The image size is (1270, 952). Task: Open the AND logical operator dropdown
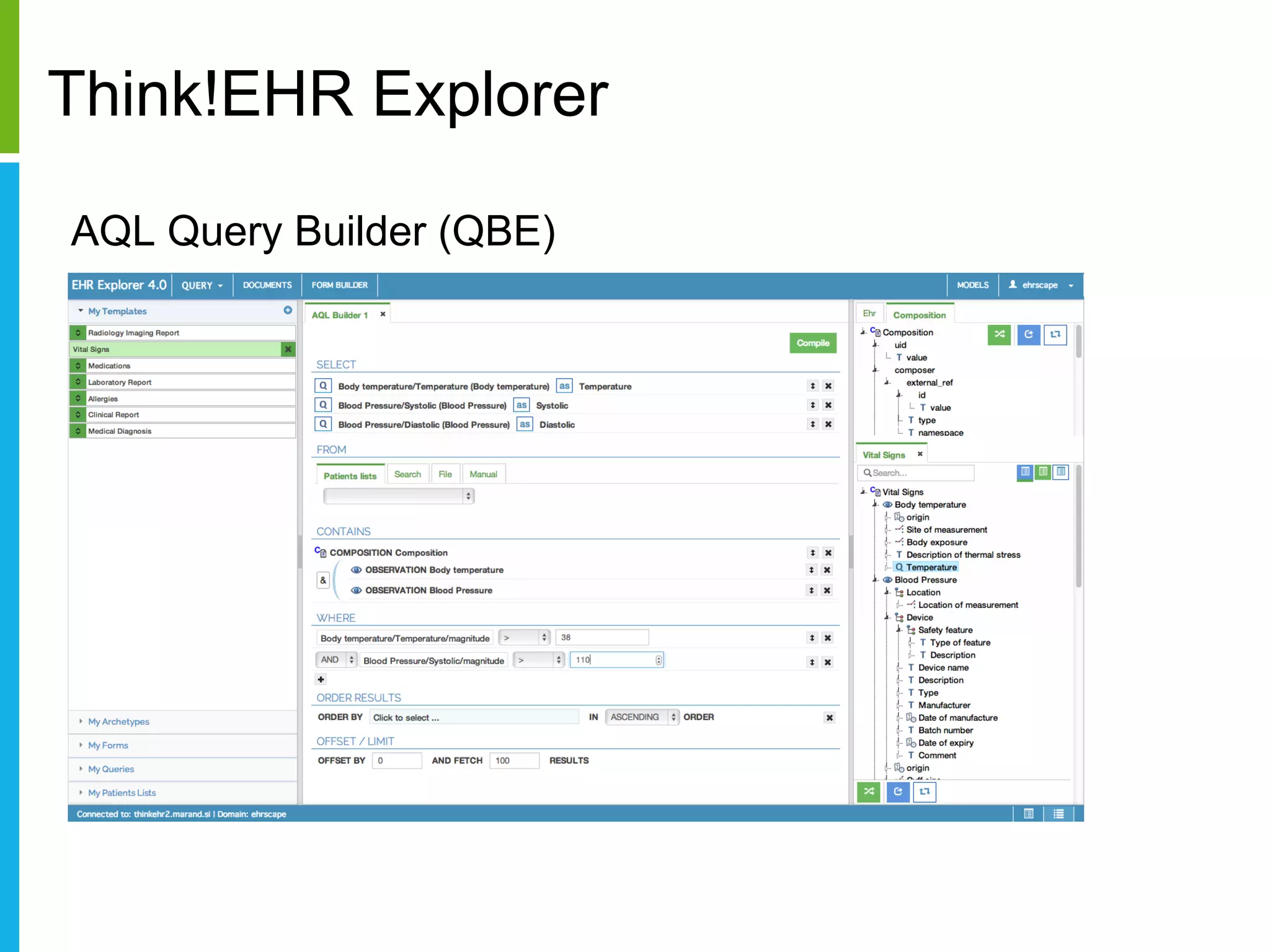pos(337,660)
